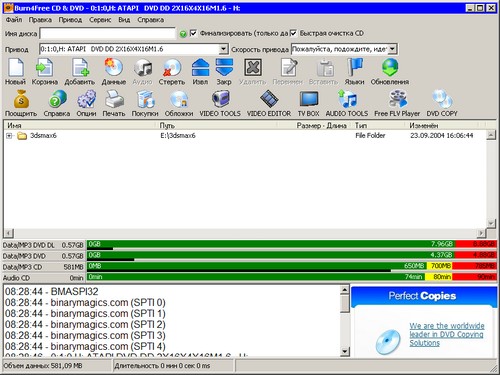Click the Добавить (add files) icon
The width and height of the screenshot is (500, 375).
[x=80, y=68]
